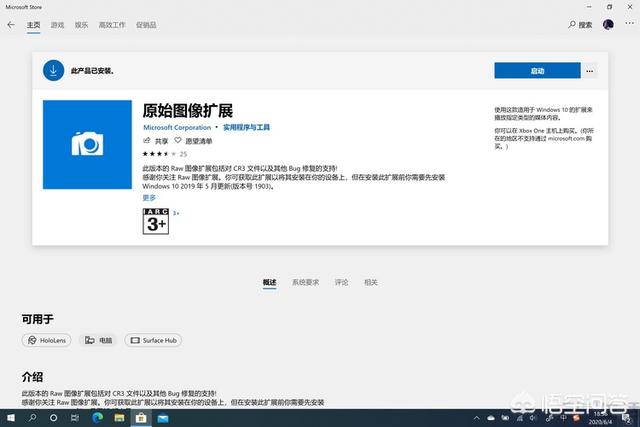
Task: Click the battery tray icon
Action: 505,418
